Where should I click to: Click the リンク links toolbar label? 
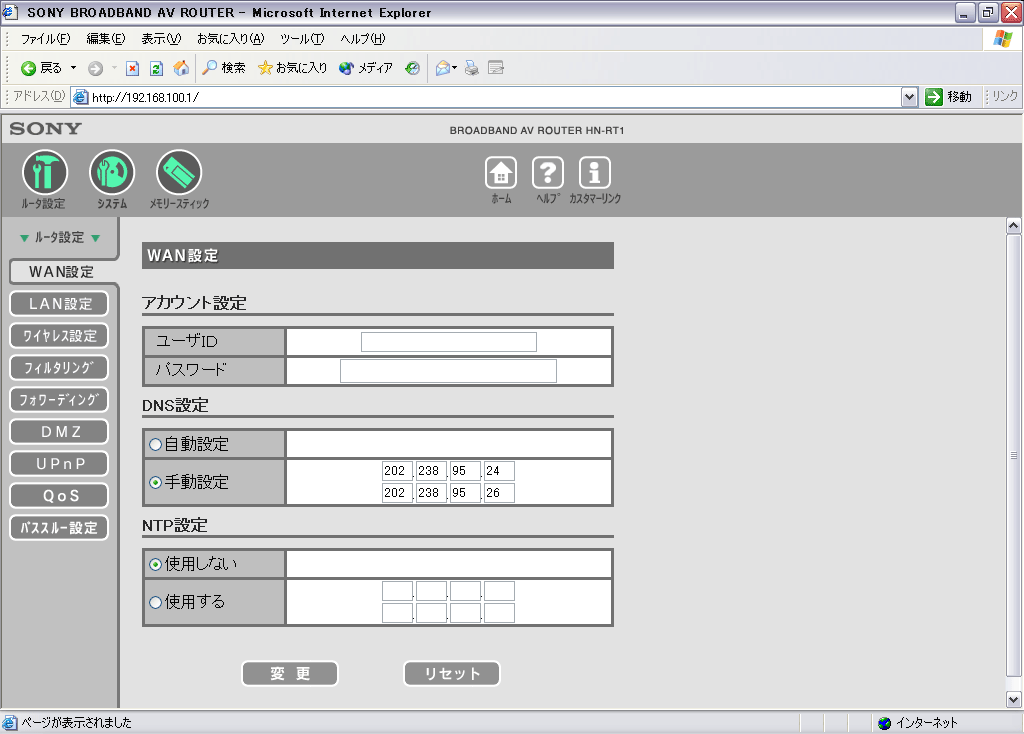tap(1004, 97)
